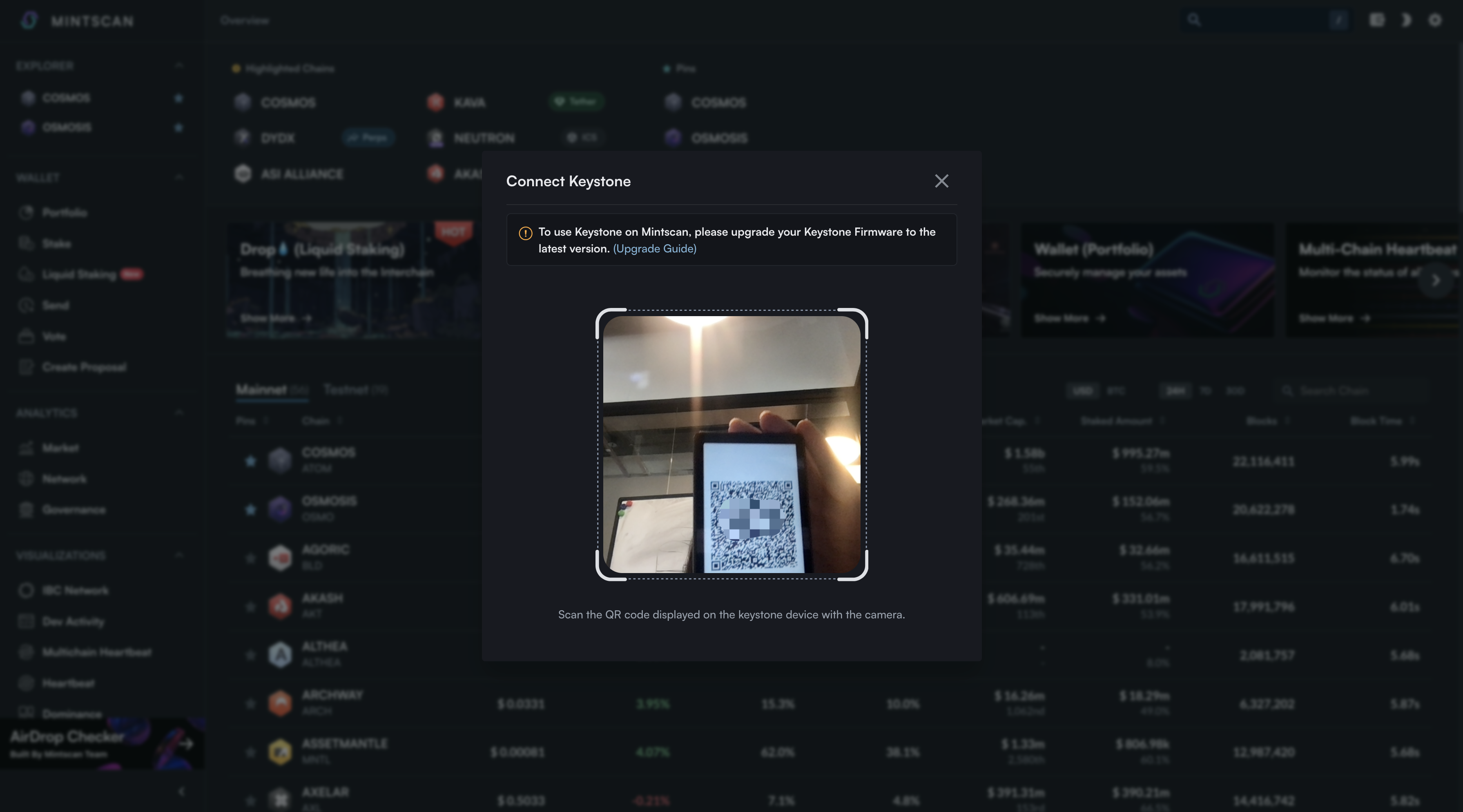Open the settings gear icon

click(1434, 20)
